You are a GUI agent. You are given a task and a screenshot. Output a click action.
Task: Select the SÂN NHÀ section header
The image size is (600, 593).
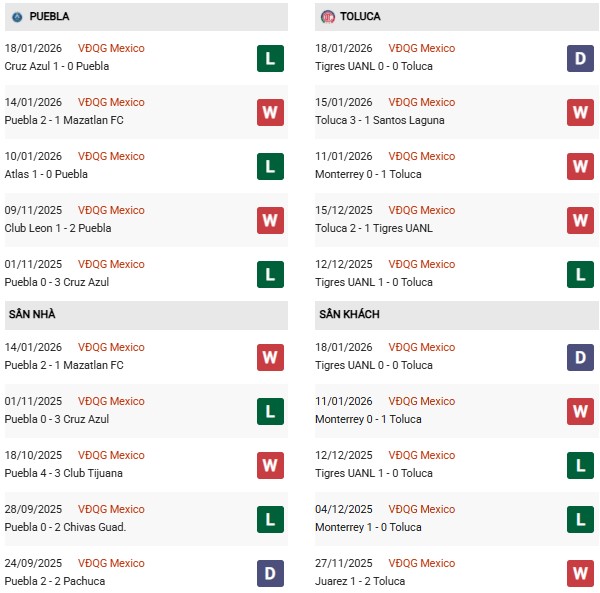coord(34,314)
